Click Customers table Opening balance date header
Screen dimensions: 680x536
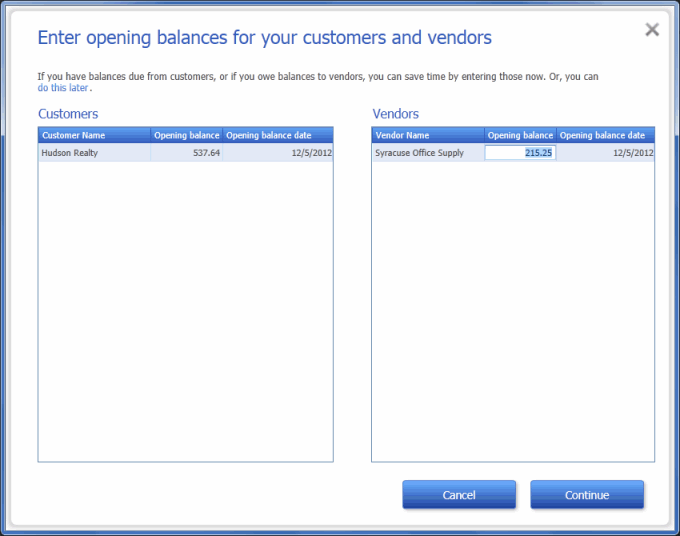pos(278,135)
